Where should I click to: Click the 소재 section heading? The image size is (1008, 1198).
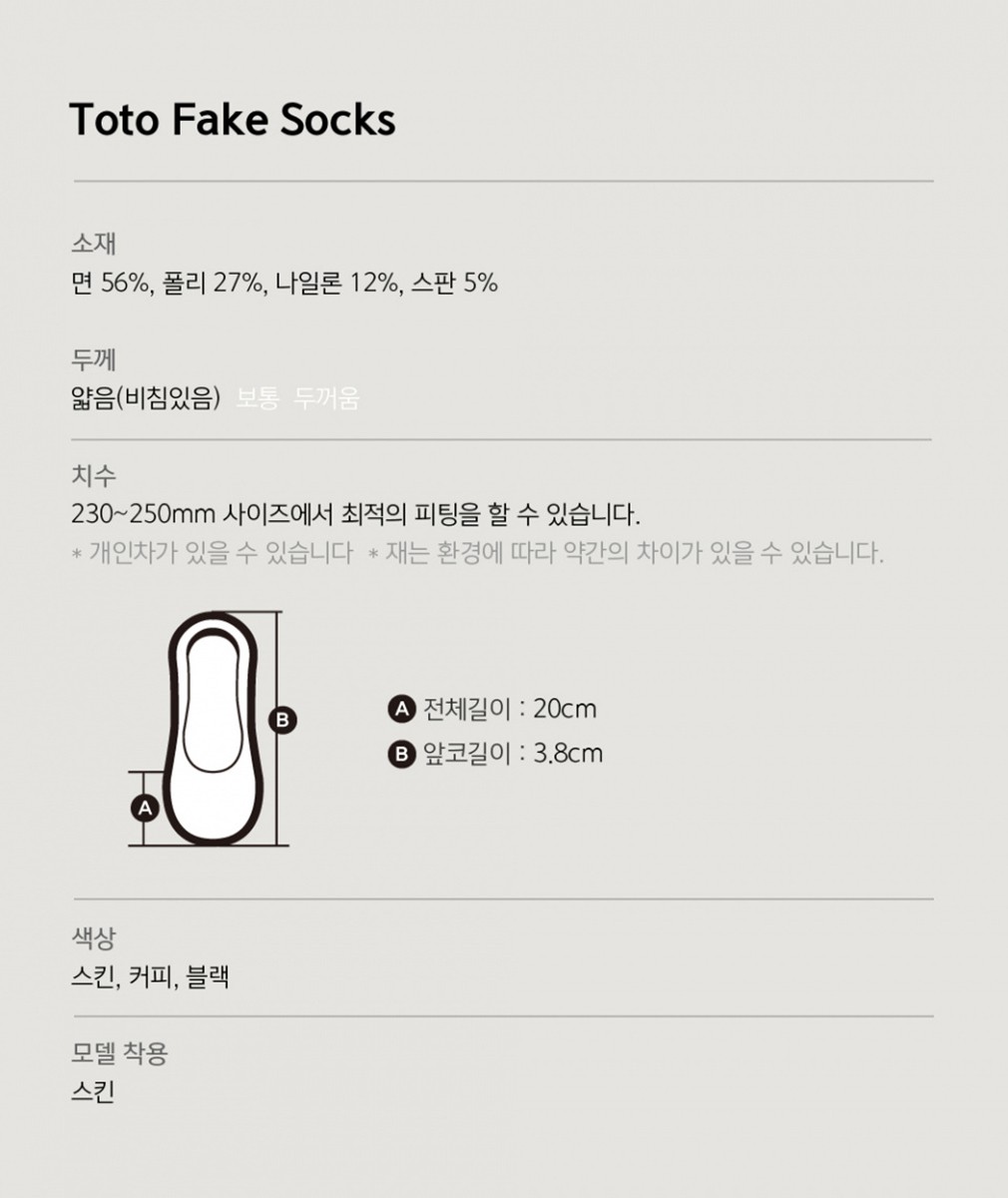[94, 243]
